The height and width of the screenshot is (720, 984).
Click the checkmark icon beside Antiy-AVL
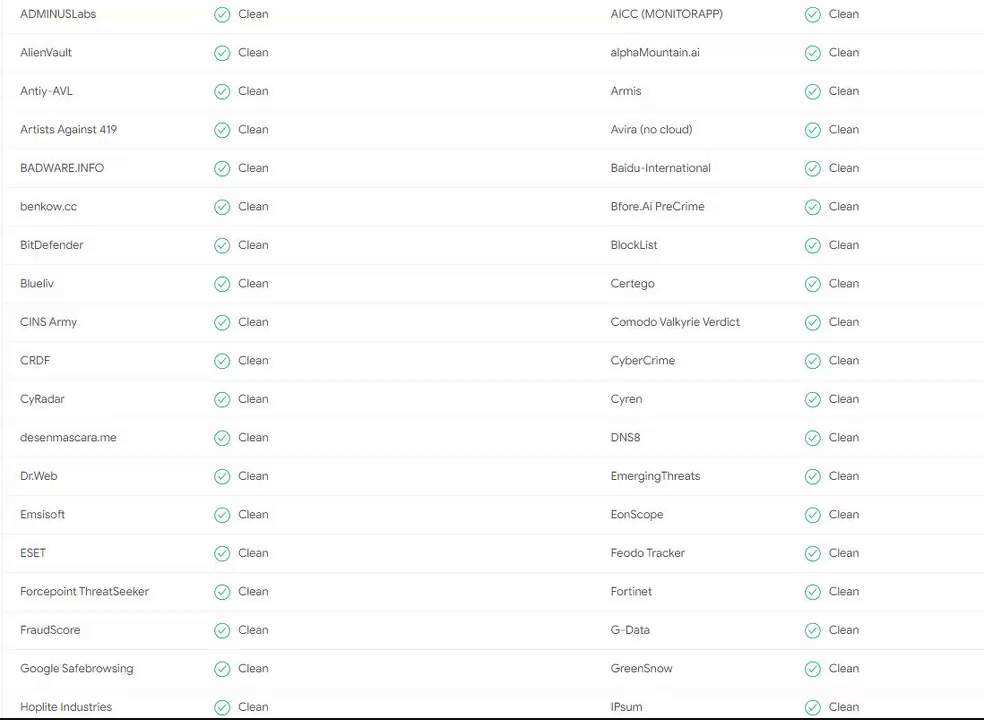tap(222, 92)
